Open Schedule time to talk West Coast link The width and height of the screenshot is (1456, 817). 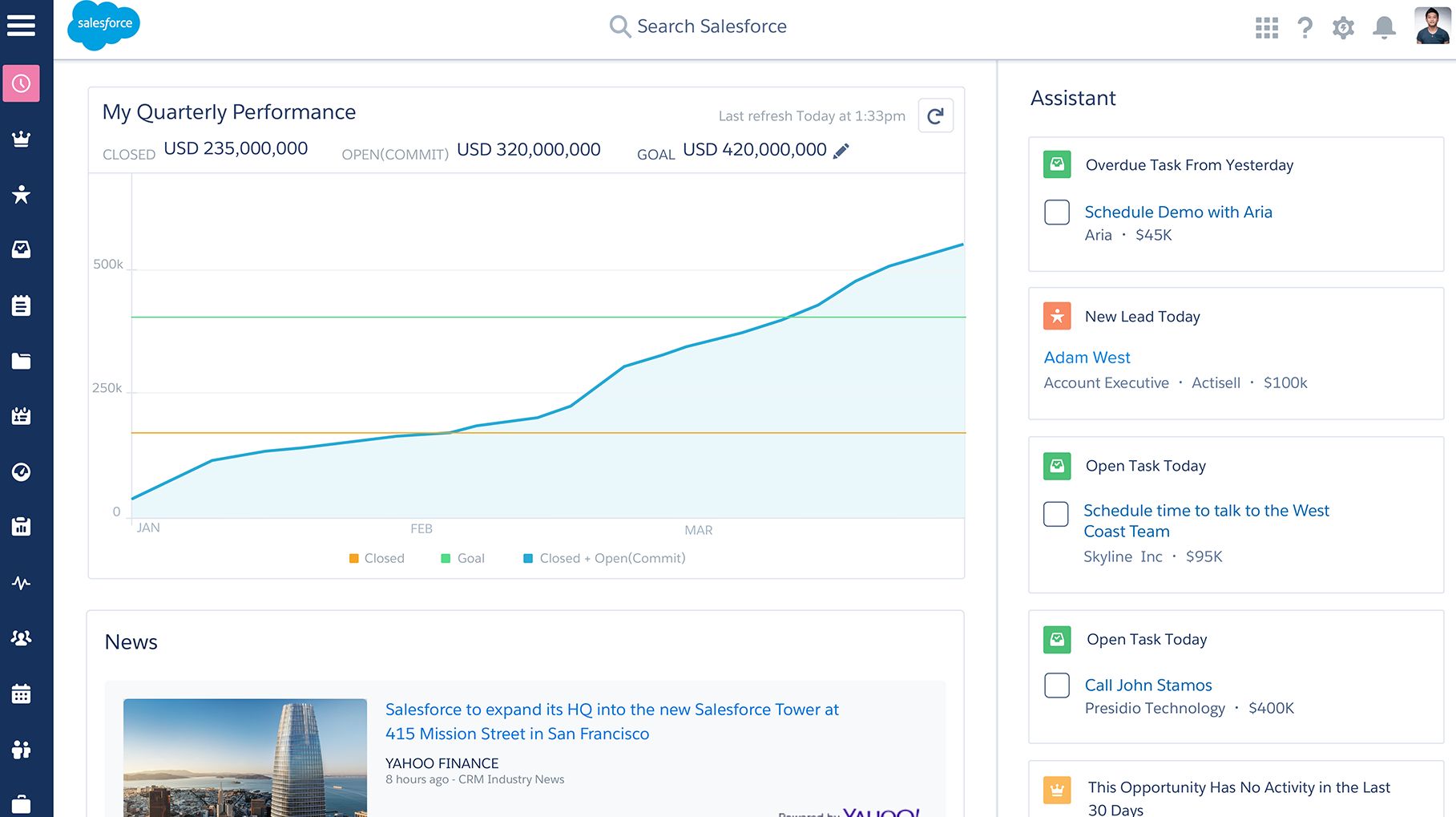[1206, 521]
